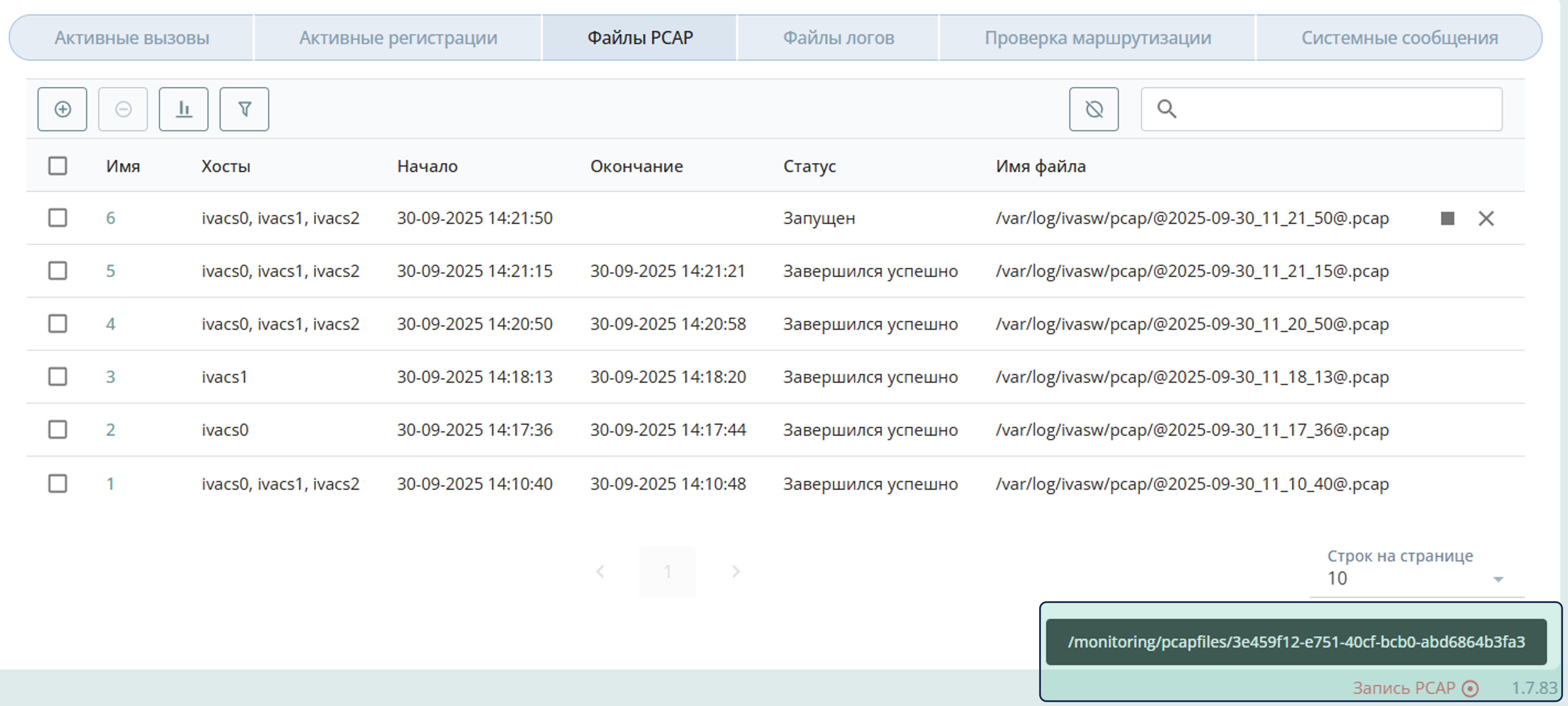Open the column statistics icon on toolbar
Screen dimensions: 1568x706
click(184, 109)
